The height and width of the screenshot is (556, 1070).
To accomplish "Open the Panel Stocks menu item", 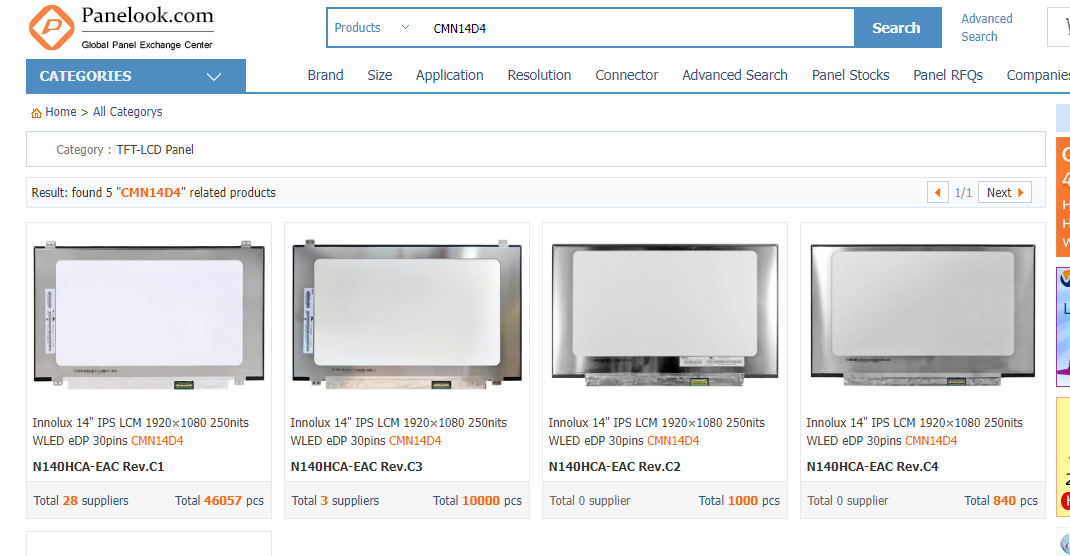I will pyautogui.click(x=850, y=75).
